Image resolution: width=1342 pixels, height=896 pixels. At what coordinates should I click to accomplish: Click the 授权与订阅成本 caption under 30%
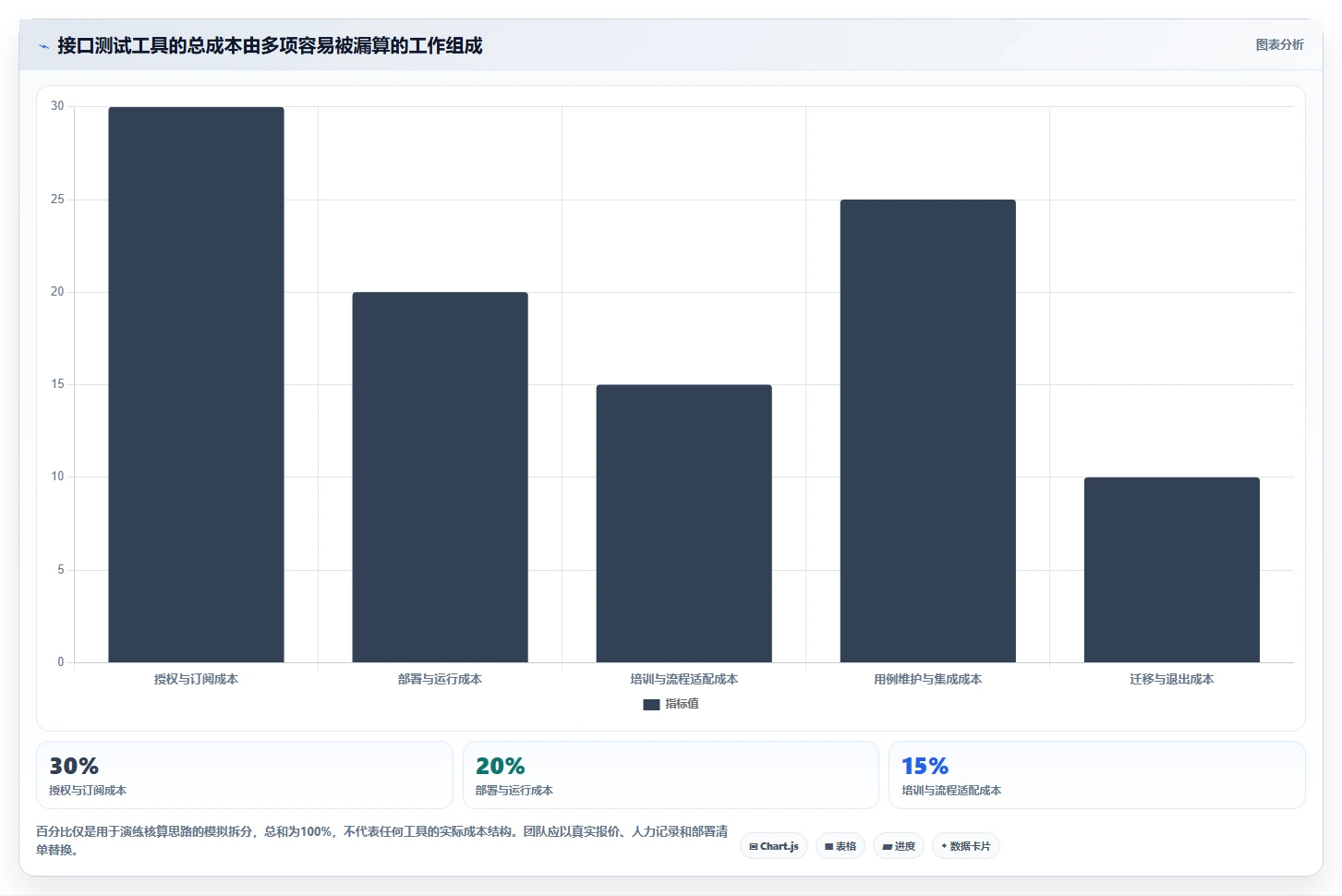coord(88,791)
